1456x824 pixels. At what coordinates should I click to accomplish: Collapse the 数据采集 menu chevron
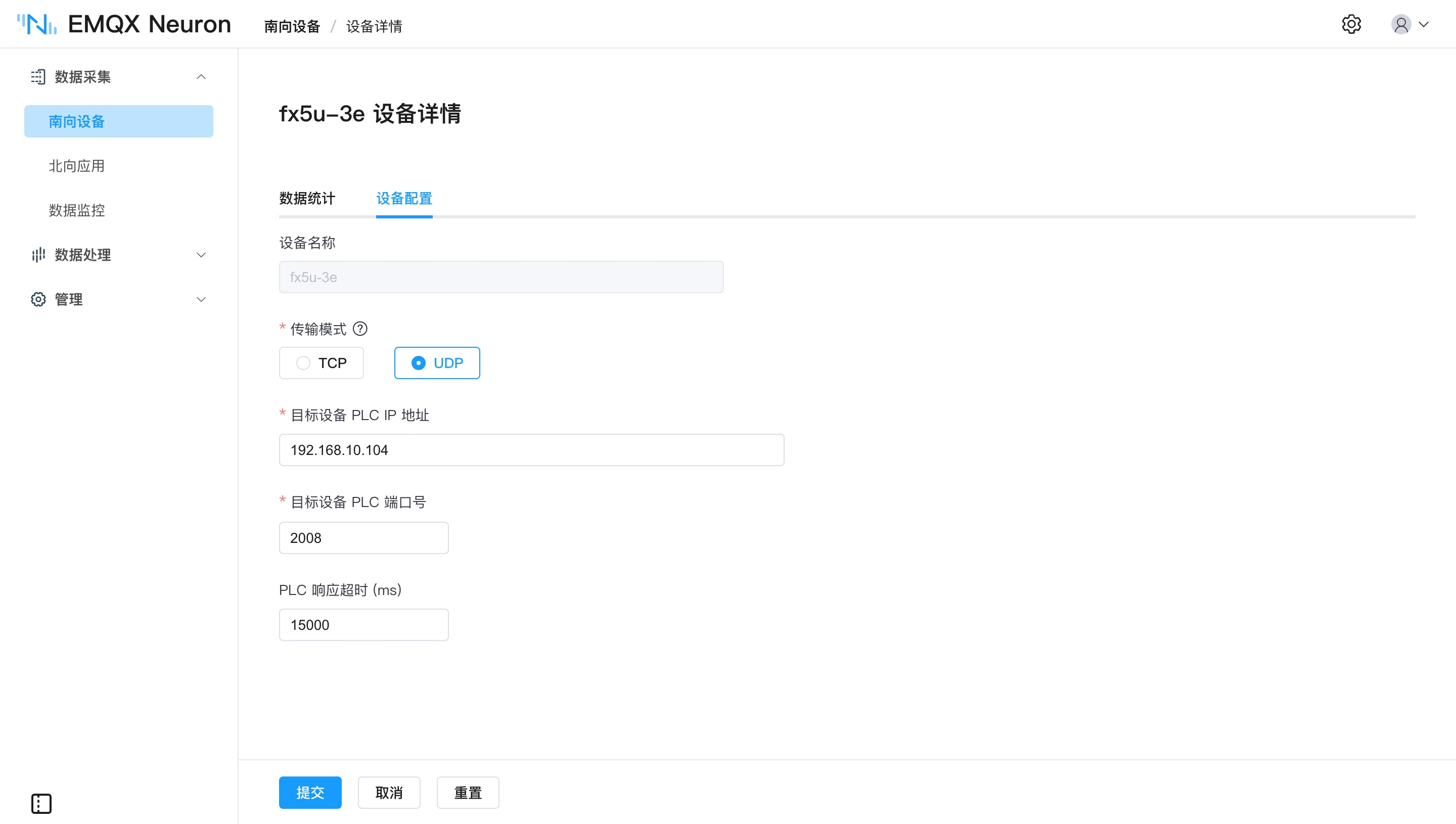coord(201,77)
